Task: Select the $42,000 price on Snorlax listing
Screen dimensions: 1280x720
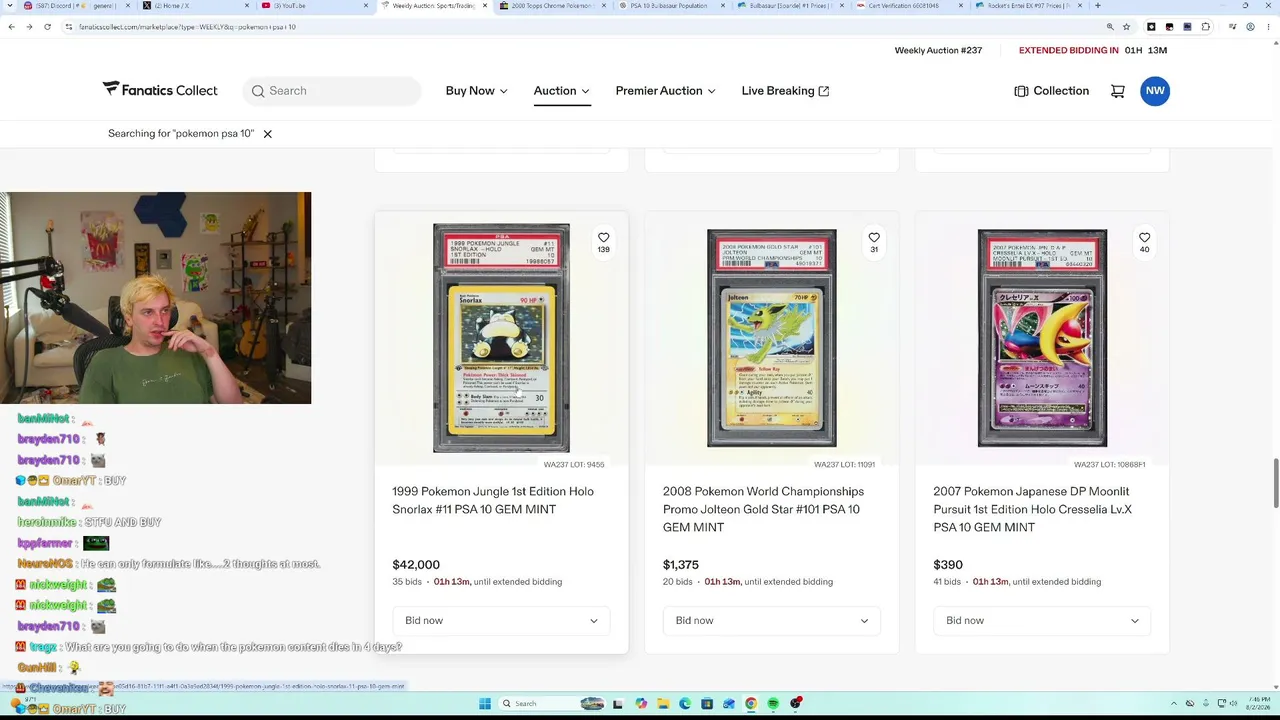Action: point(416,565)
